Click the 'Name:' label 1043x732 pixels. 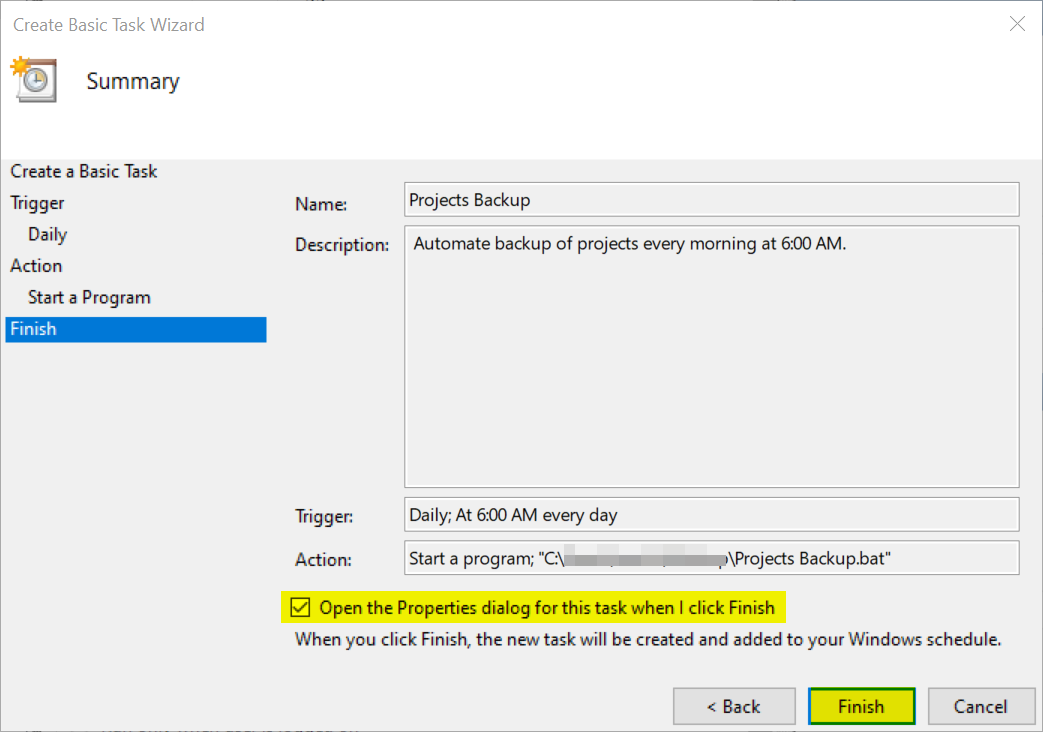click(x=321, y=204)
